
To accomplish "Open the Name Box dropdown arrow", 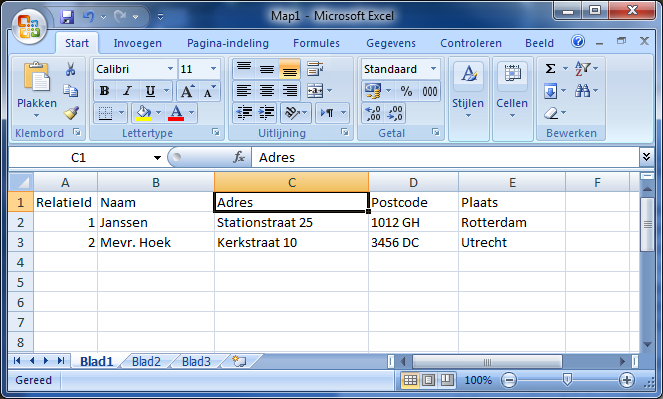I will (x=157, y=158).
